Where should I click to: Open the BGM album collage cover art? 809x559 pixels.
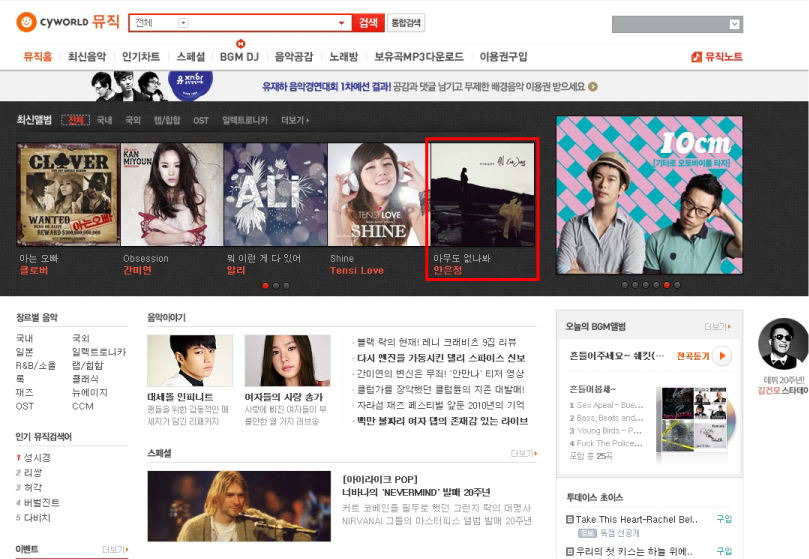694,419
